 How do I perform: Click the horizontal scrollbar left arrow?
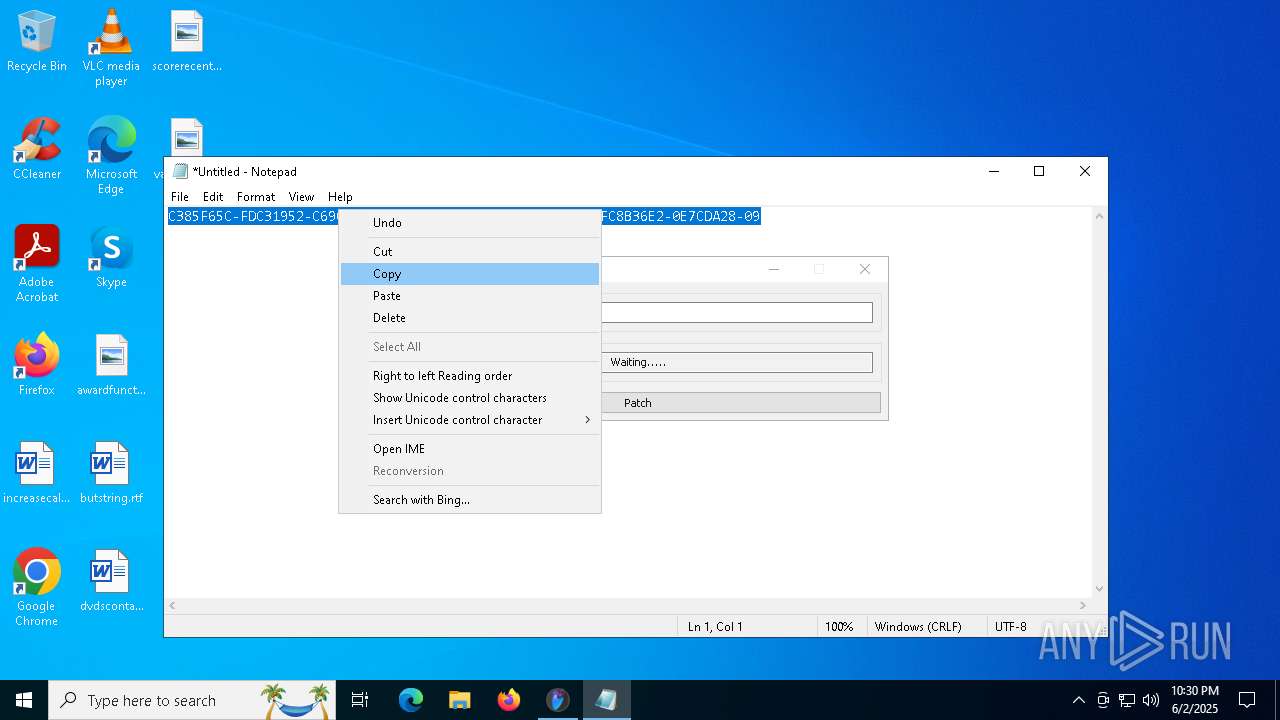173,606
